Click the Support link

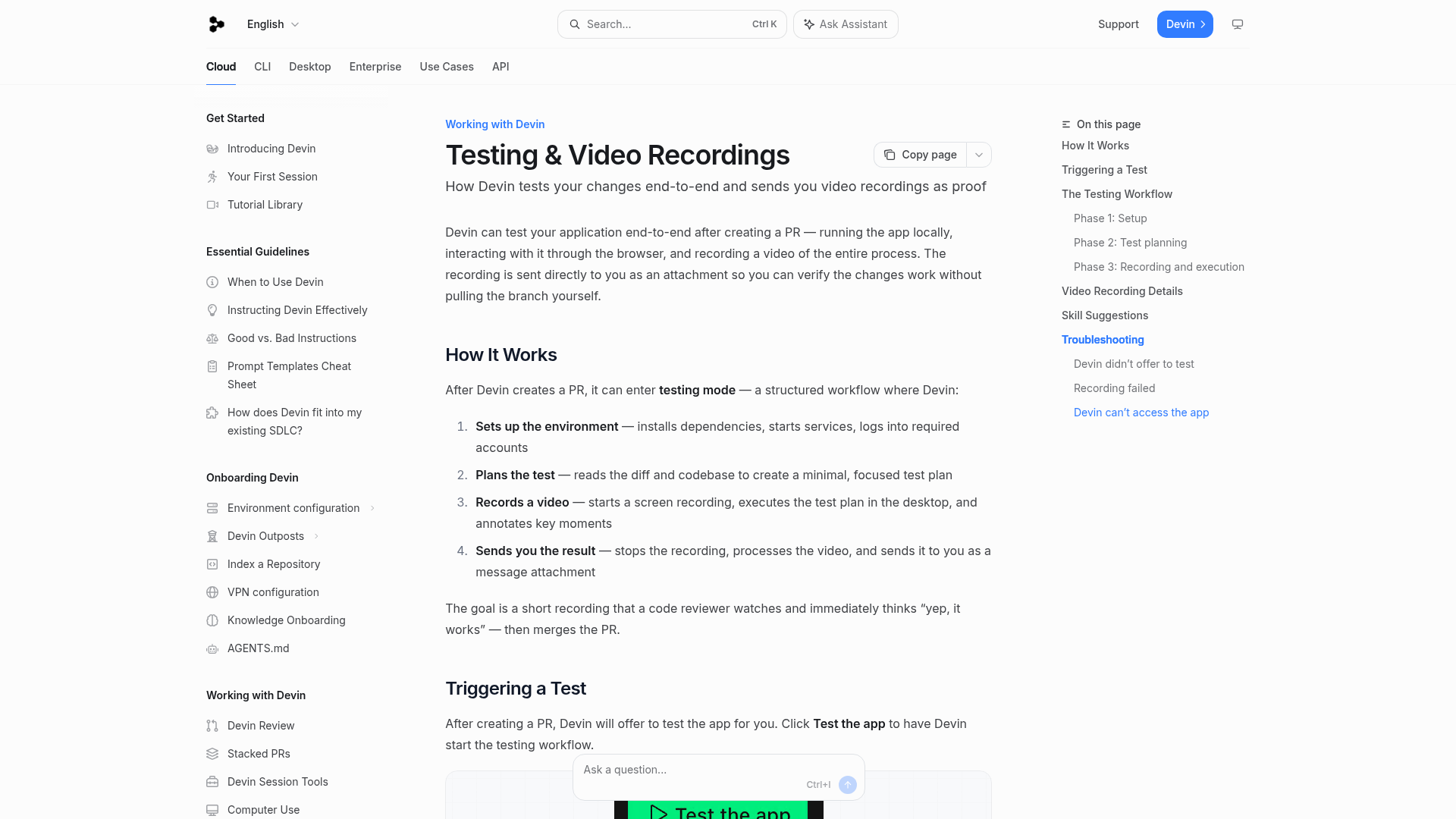coord(1119,24)
